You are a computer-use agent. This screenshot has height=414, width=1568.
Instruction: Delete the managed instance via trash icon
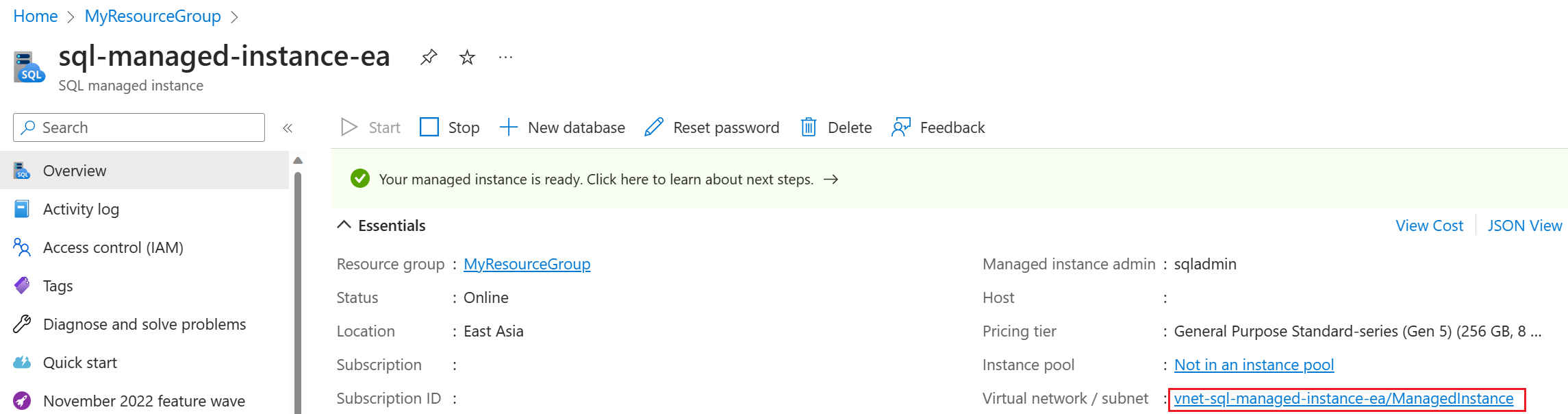(809, 127)
